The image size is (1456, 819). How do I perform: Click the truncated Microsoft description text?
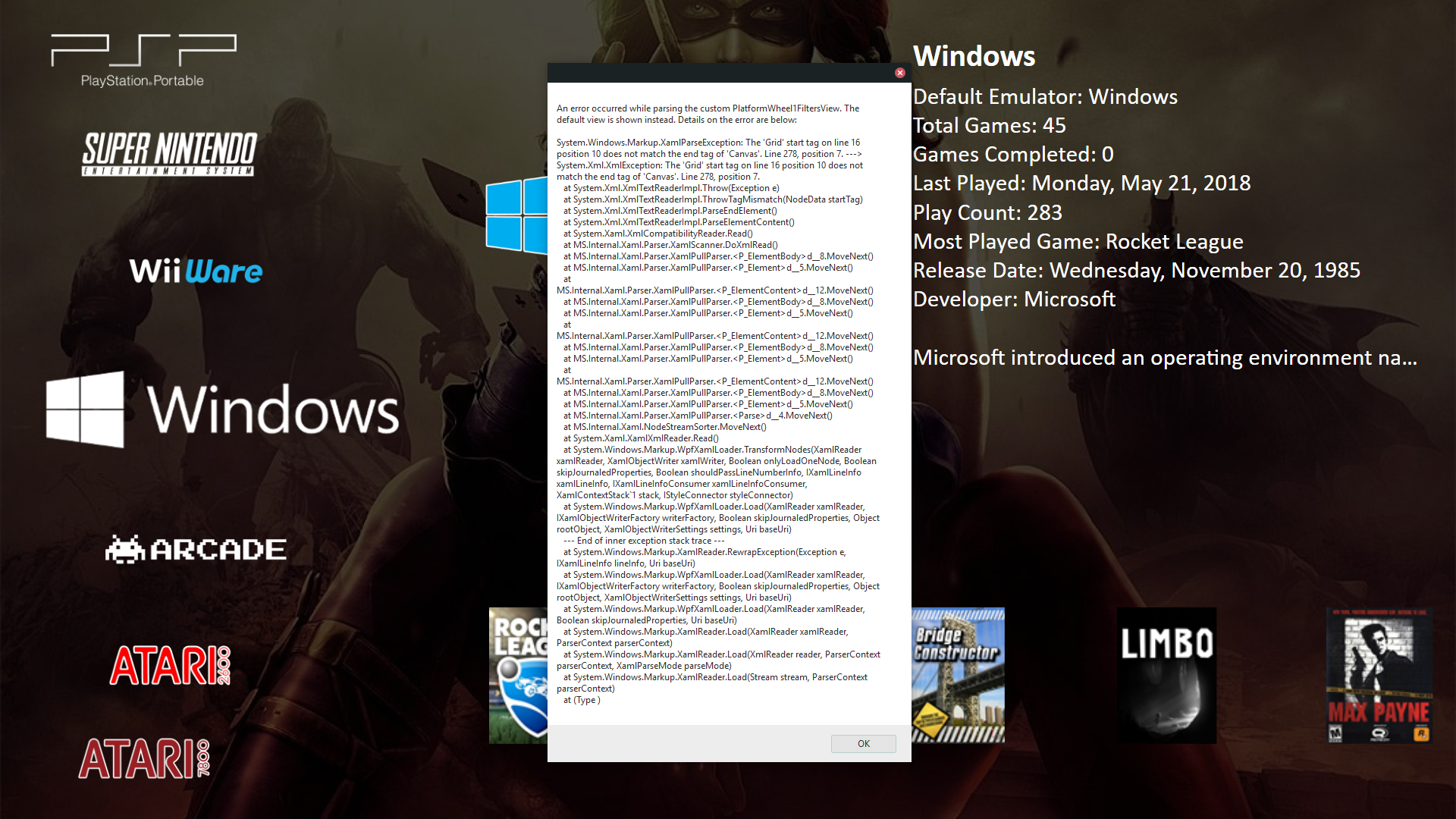[1165, 358]
